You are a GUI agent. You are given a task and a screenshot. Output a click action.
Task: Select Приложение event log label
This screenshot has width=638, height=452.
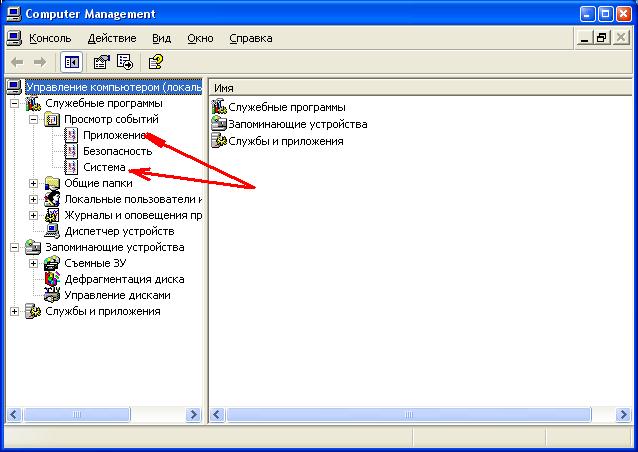[114, 135]
